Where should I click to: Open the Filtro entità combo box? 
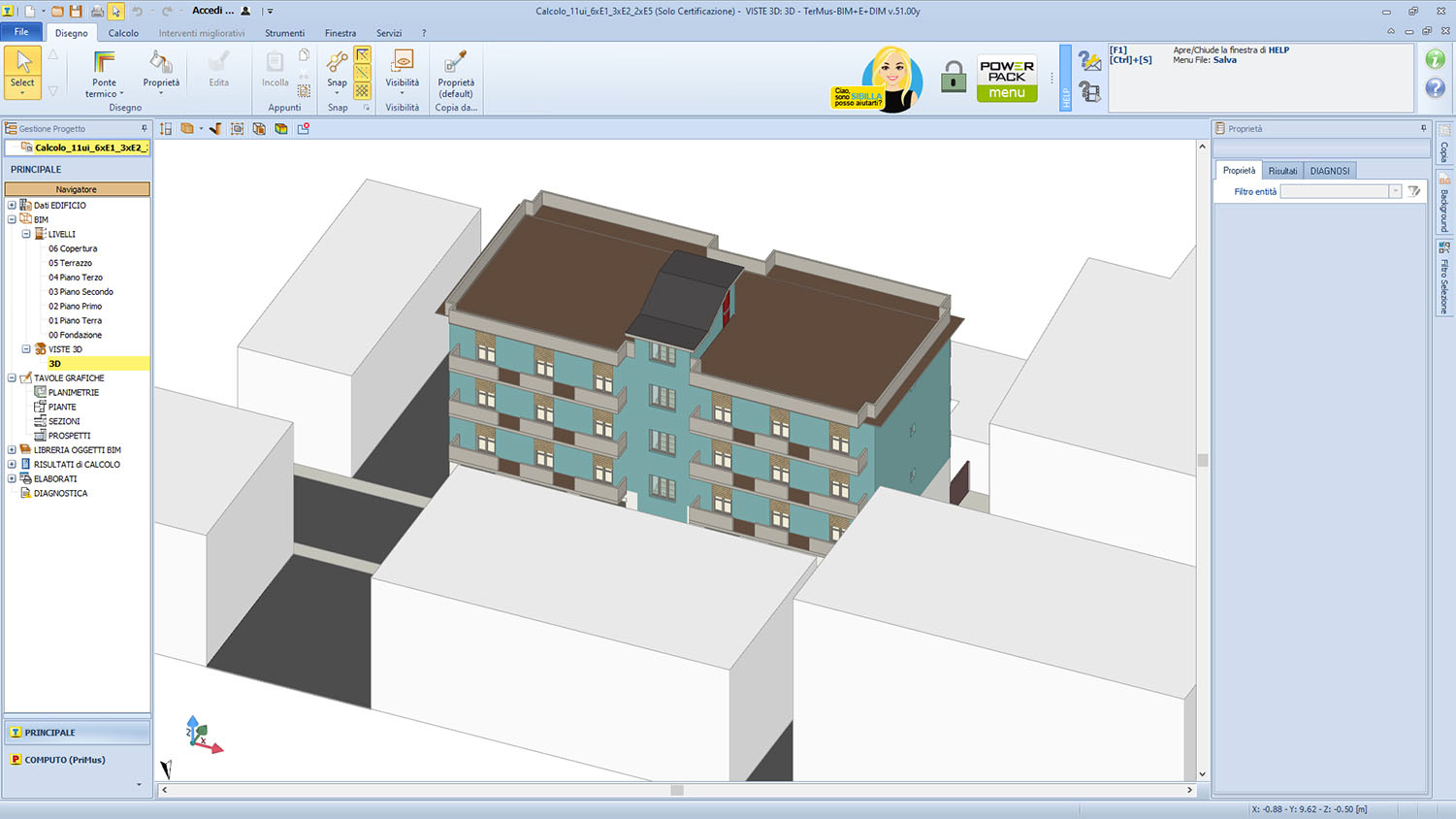[x=1394, y=192]
